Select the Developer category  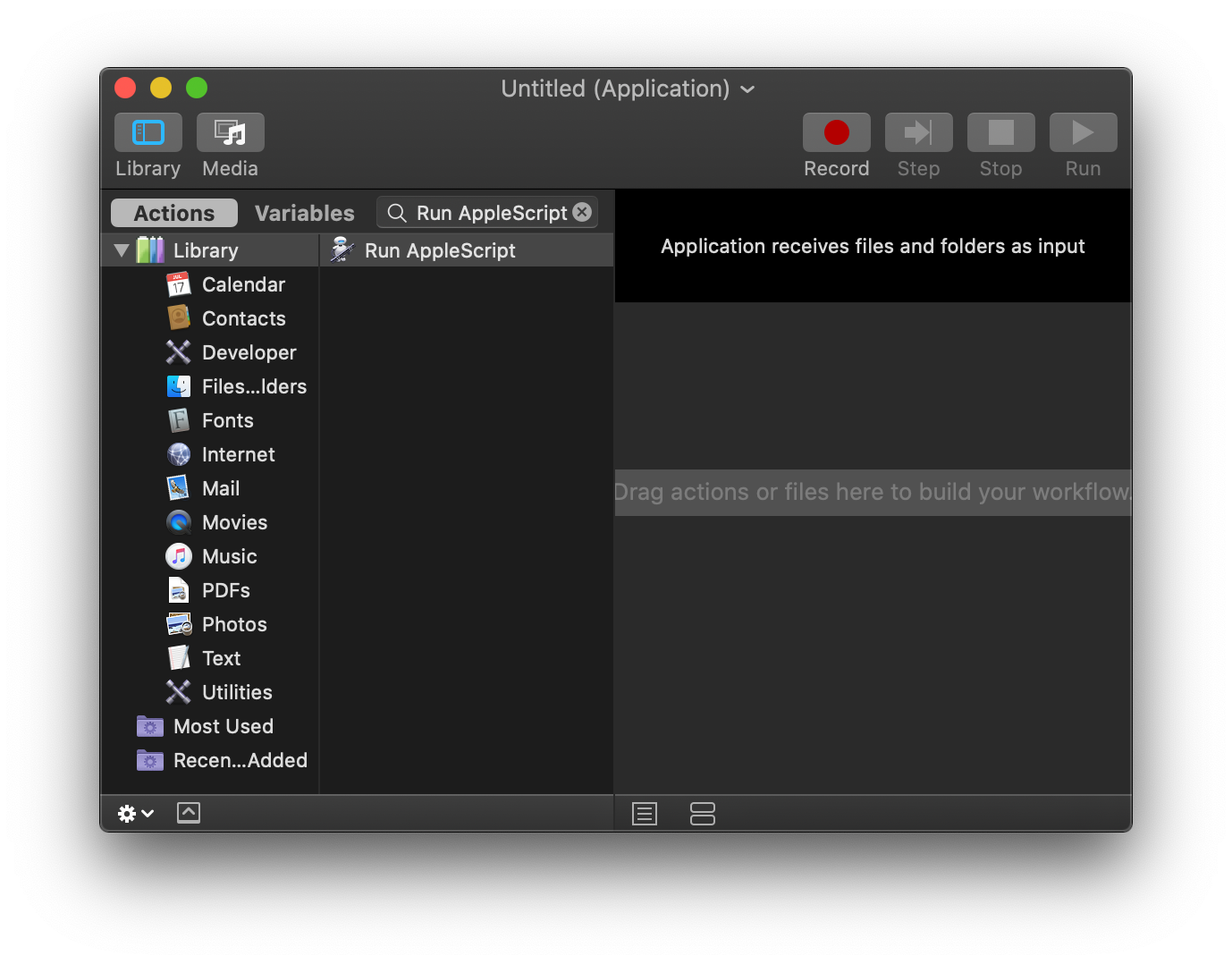point(210,352)
